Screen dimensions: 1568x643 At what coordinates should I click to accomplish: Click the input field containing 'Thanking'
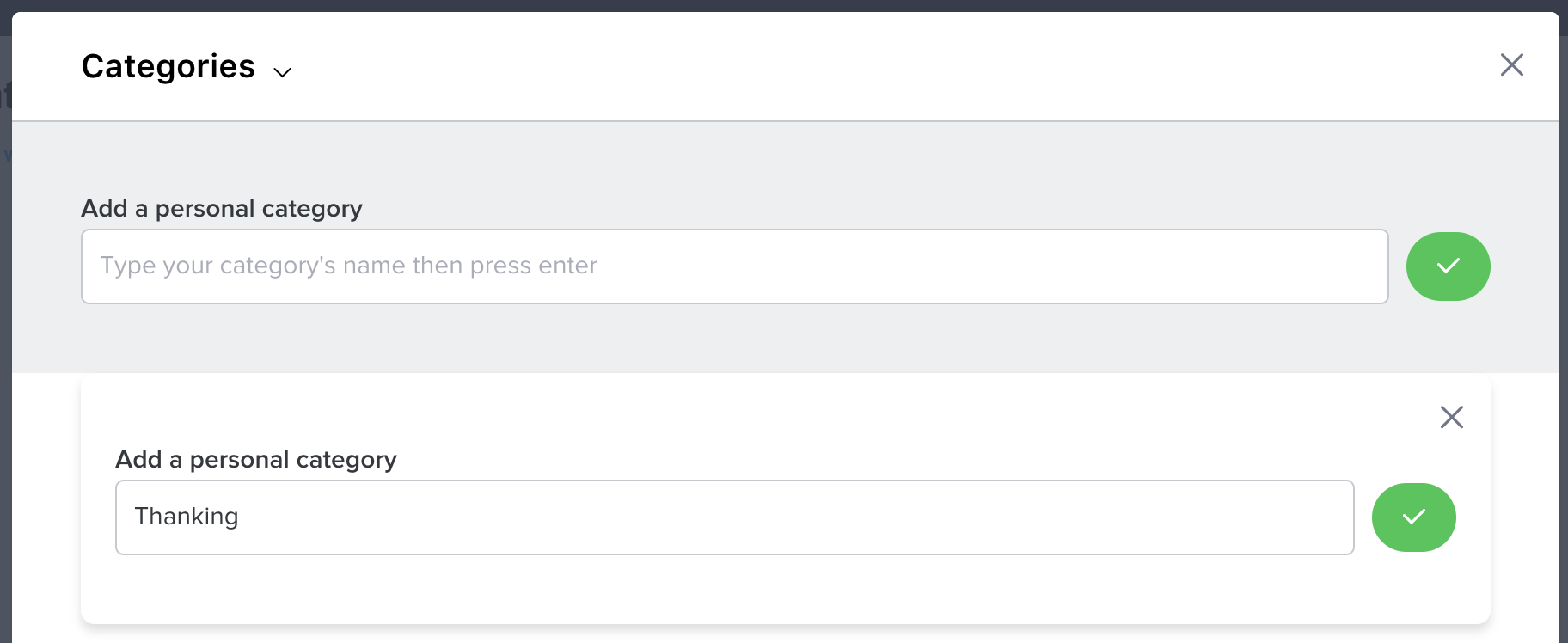click(x=734, y=517)
